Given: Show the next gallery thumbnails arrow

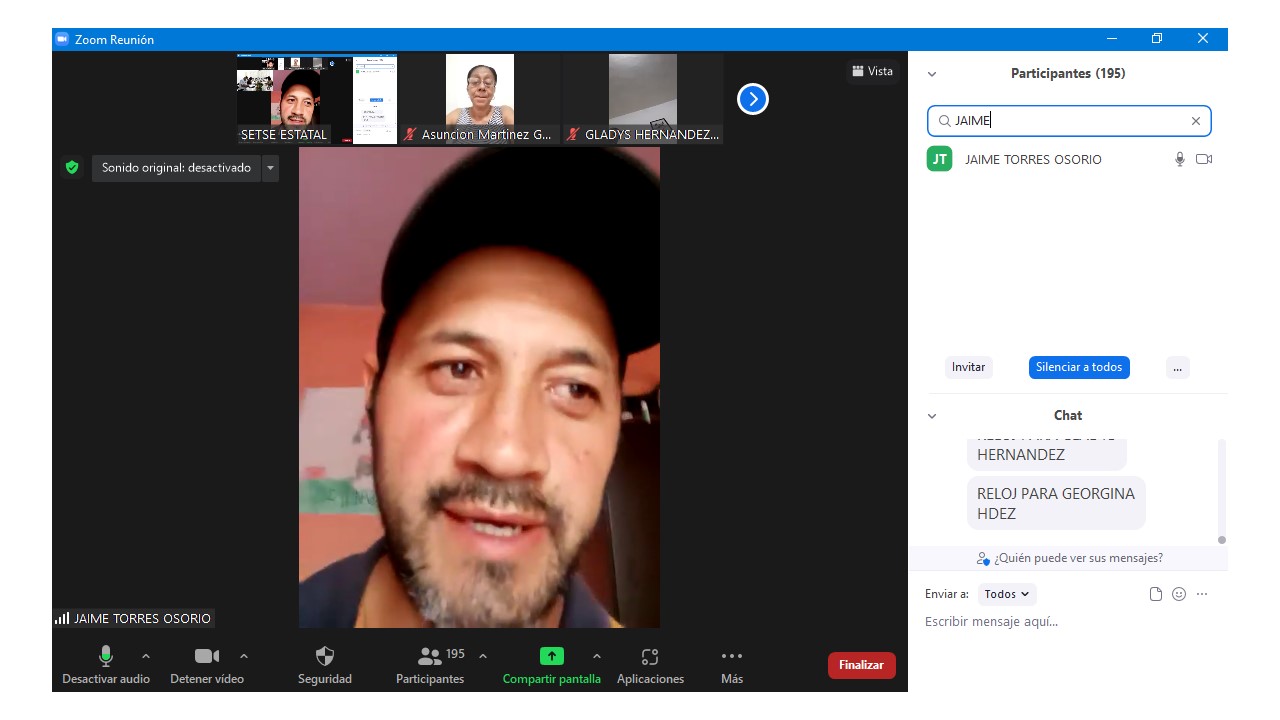Looking at the screenshot, I should pyautogui.click(x=753, y=99).
